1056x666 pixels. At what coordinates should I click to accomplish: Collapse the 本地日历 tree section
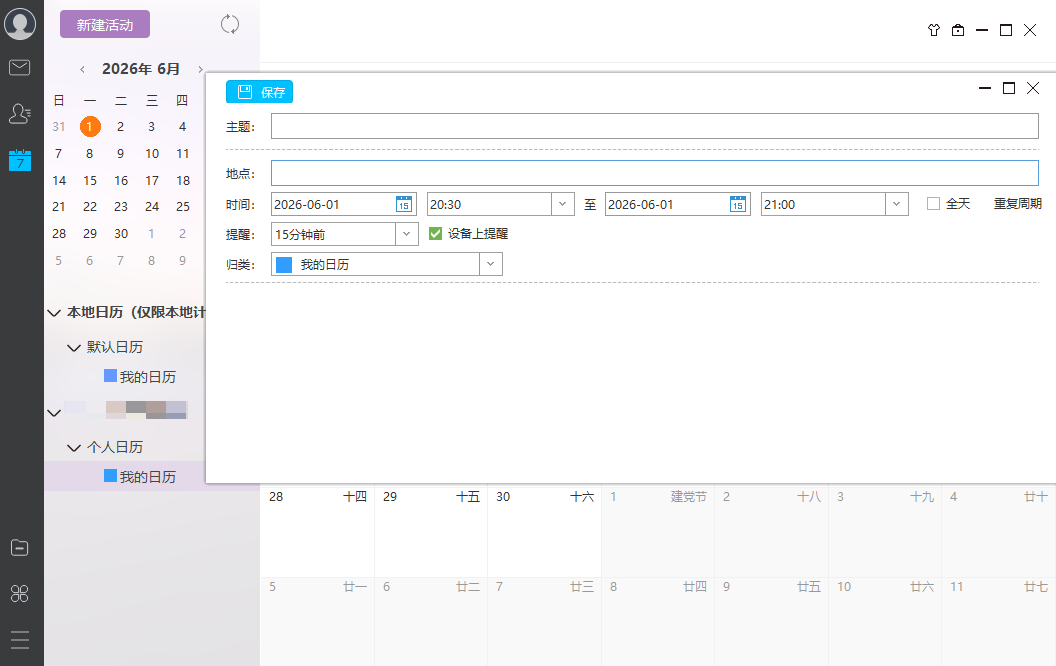[x=54, y=312]
